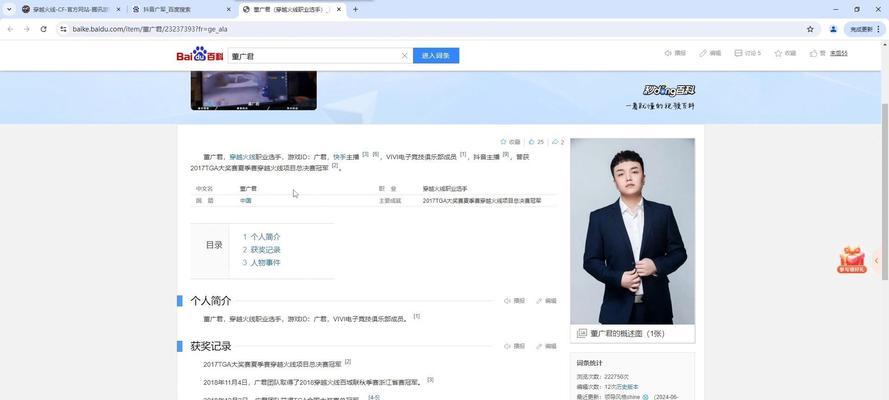Click the red gift box icon
Viewport: 889px width, 400px height.
coord(852,260)
